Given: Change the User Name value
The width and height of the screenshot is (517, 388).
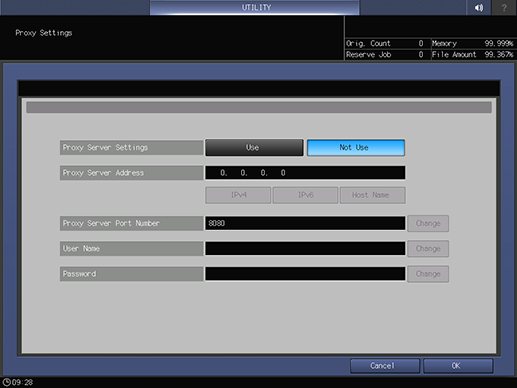Looking at the screenshot, I should pyautogui.click(x=428, y=249).
